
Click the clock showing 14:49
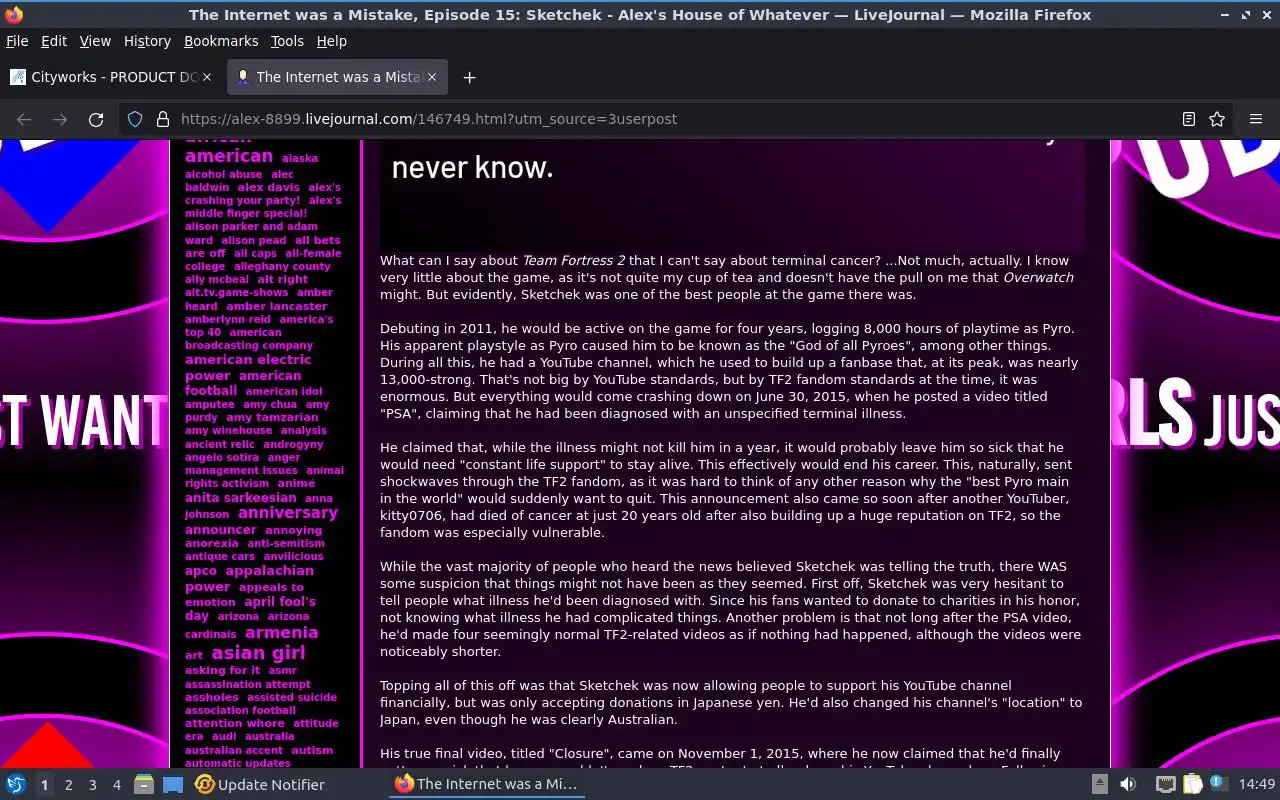1257,785
